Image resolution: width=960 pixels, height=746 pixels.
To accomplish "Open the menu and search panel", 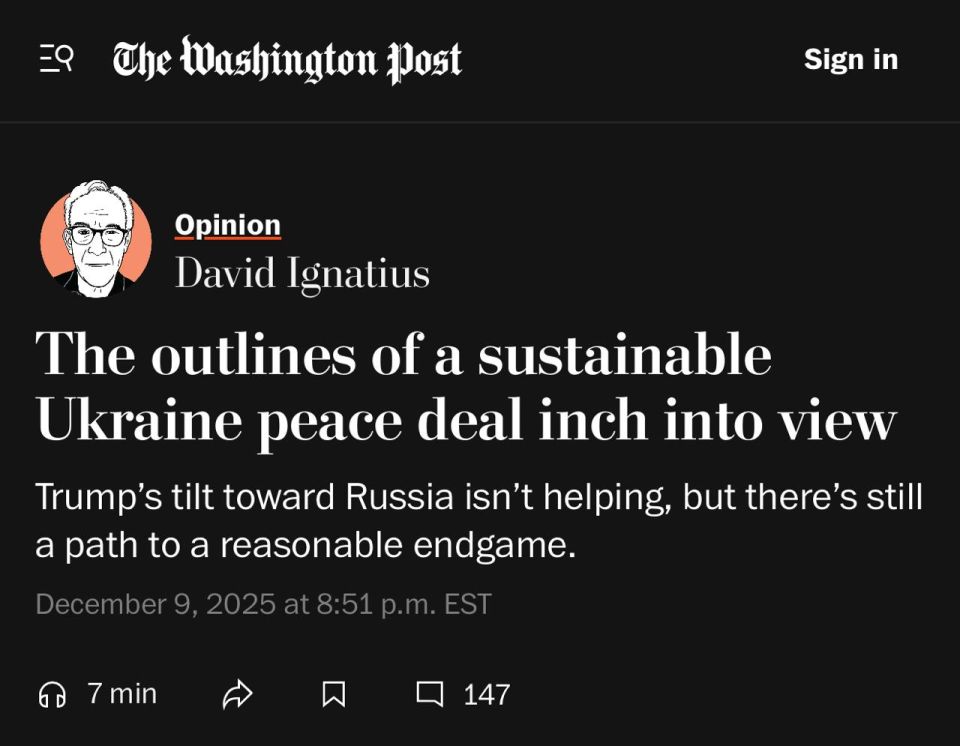I will 55,59.
